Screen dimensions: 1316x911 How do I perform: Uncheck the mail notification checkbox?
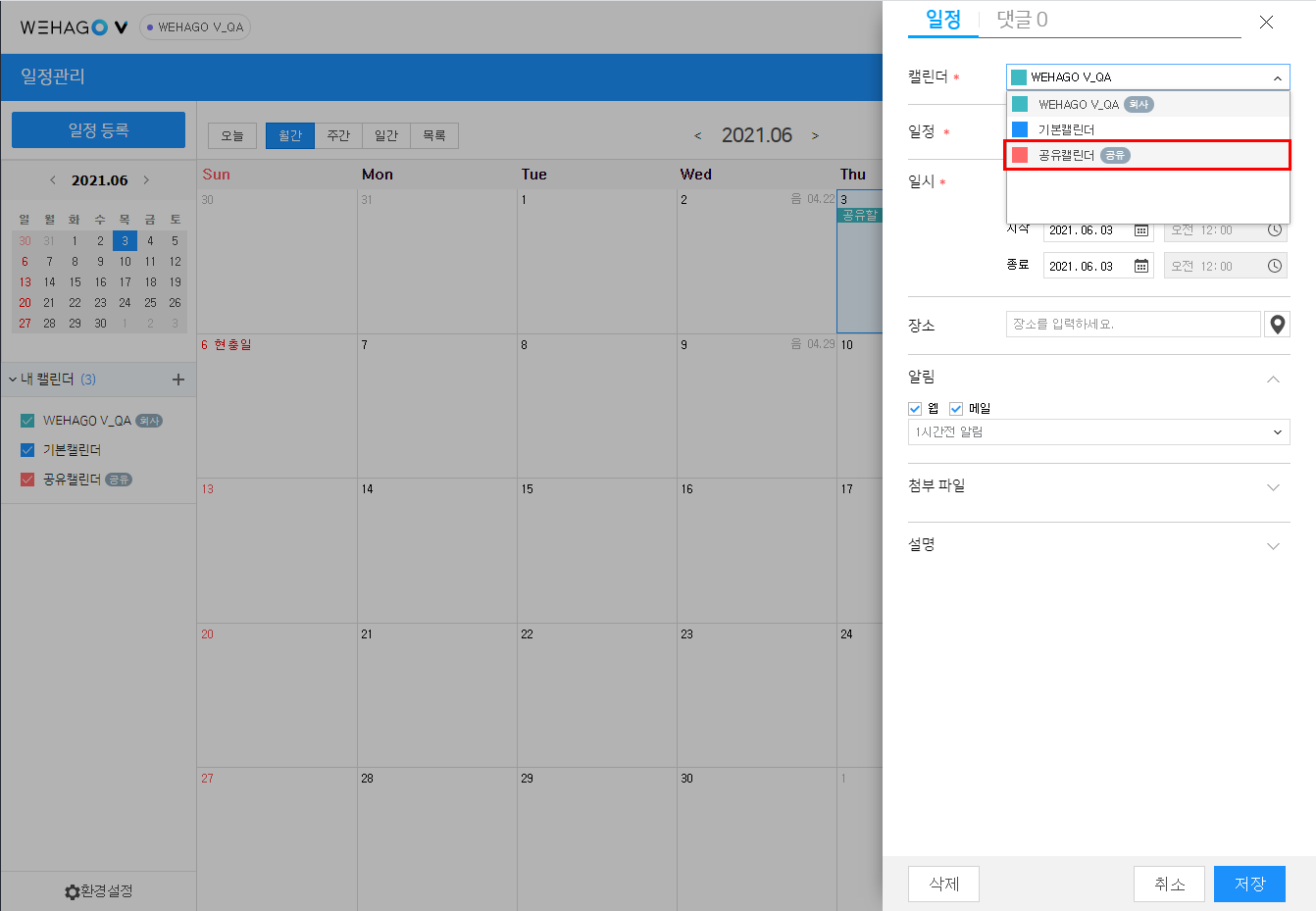(x=956, y=409)
